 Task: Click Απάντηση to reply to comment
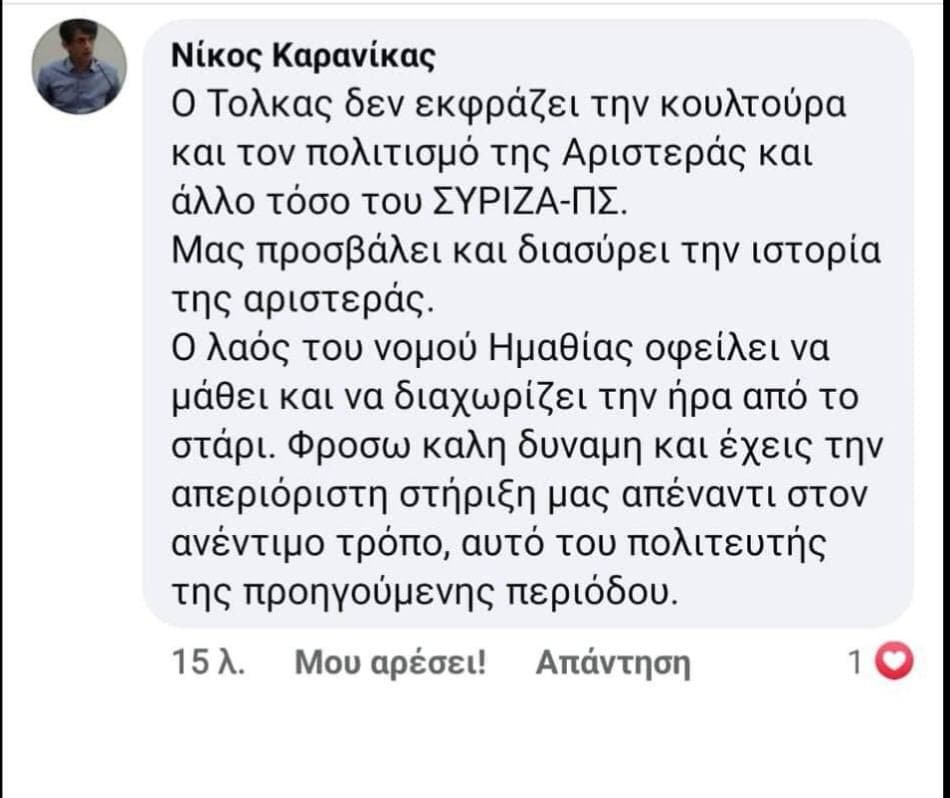point(613,662)
